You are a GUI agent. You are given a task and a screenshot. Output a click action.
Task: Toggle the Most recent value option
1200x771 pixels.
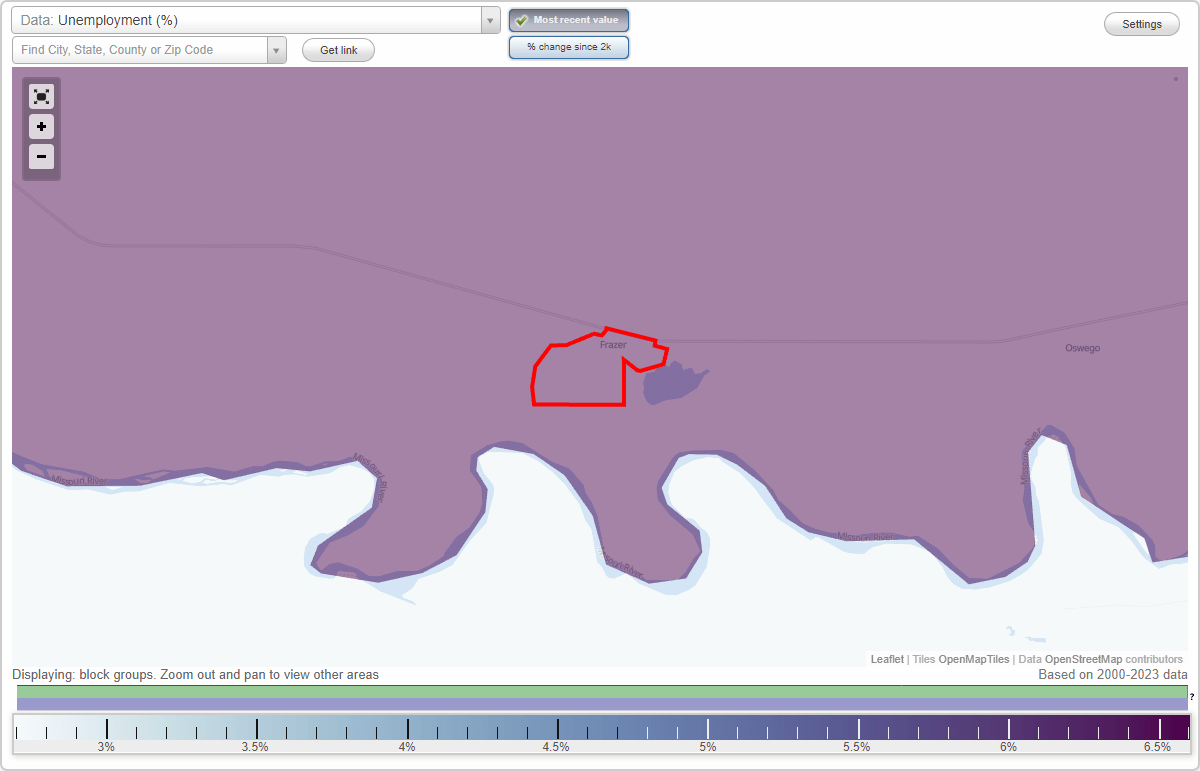pos(569,20)
